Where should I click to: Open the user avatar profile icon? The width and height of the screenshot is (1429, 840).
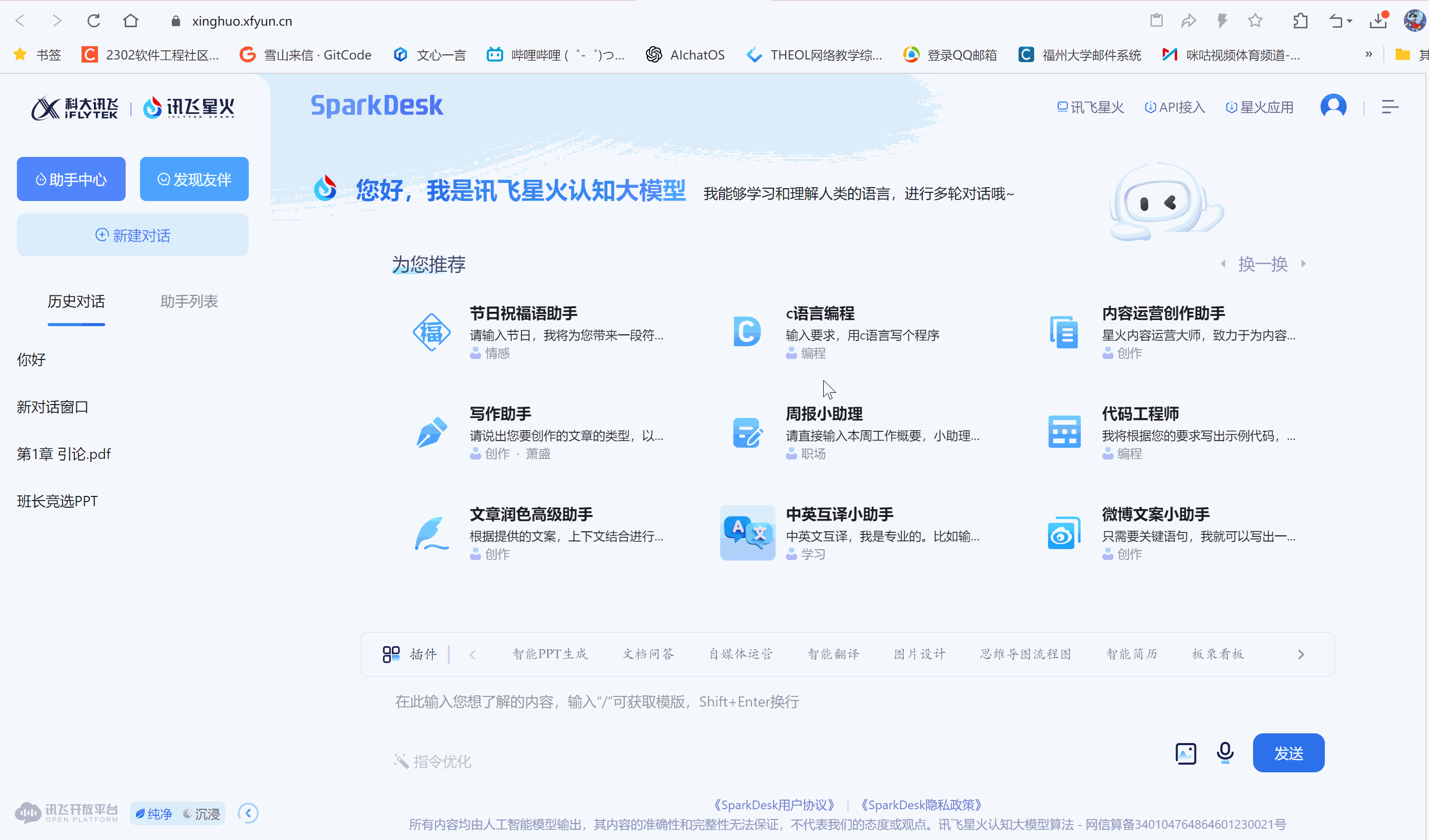pyautogui.click(x=1333, y=106)
